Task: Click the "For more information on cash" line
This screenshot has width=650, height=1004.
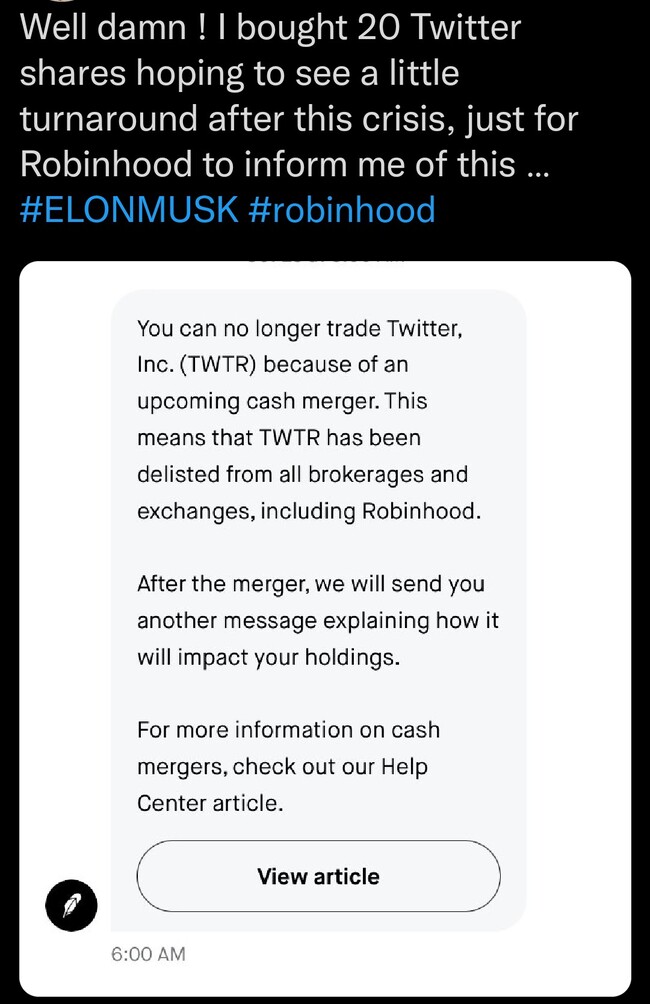Action: 288,729
